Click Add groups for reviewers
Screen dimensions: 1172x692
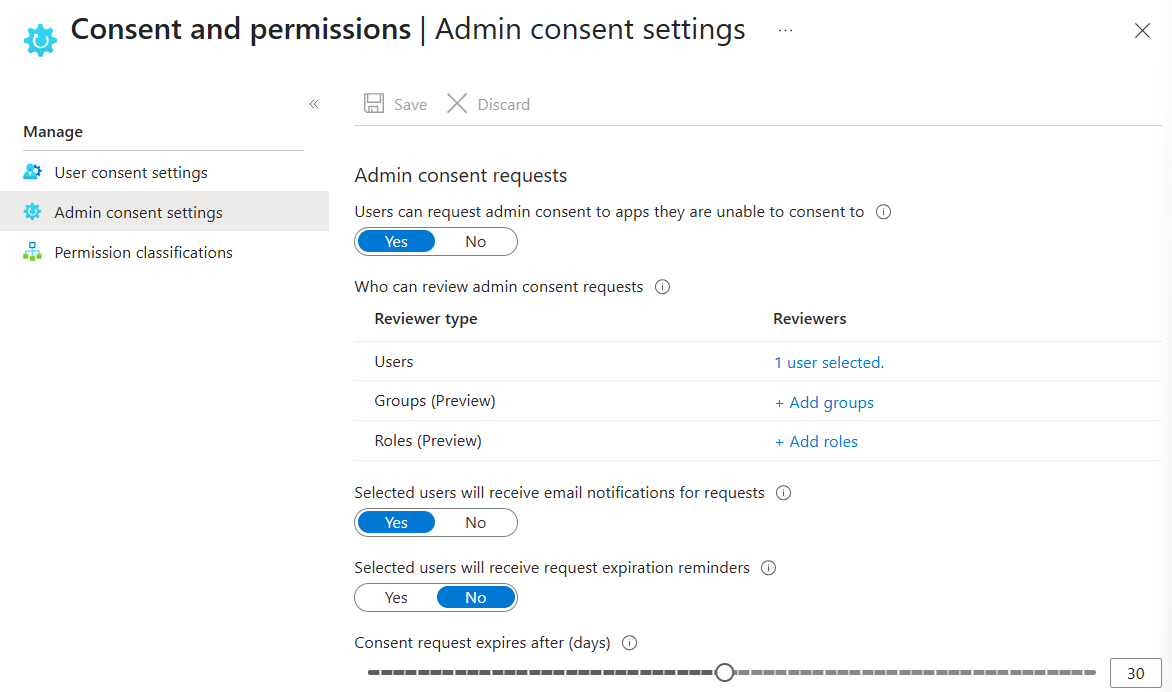coord(824,402)
